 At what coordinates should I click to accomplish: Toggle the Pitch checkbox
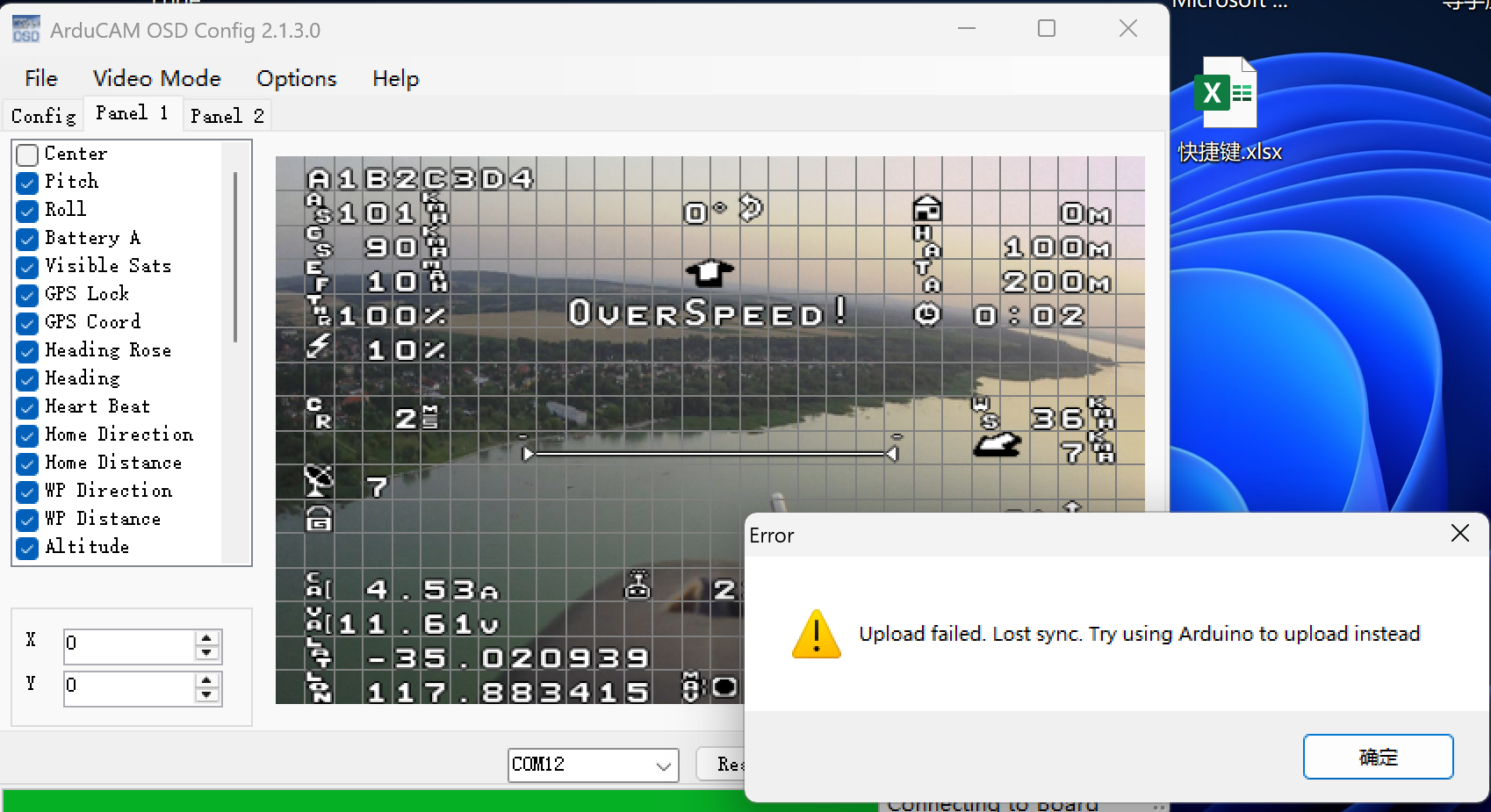tap(27, 183)
